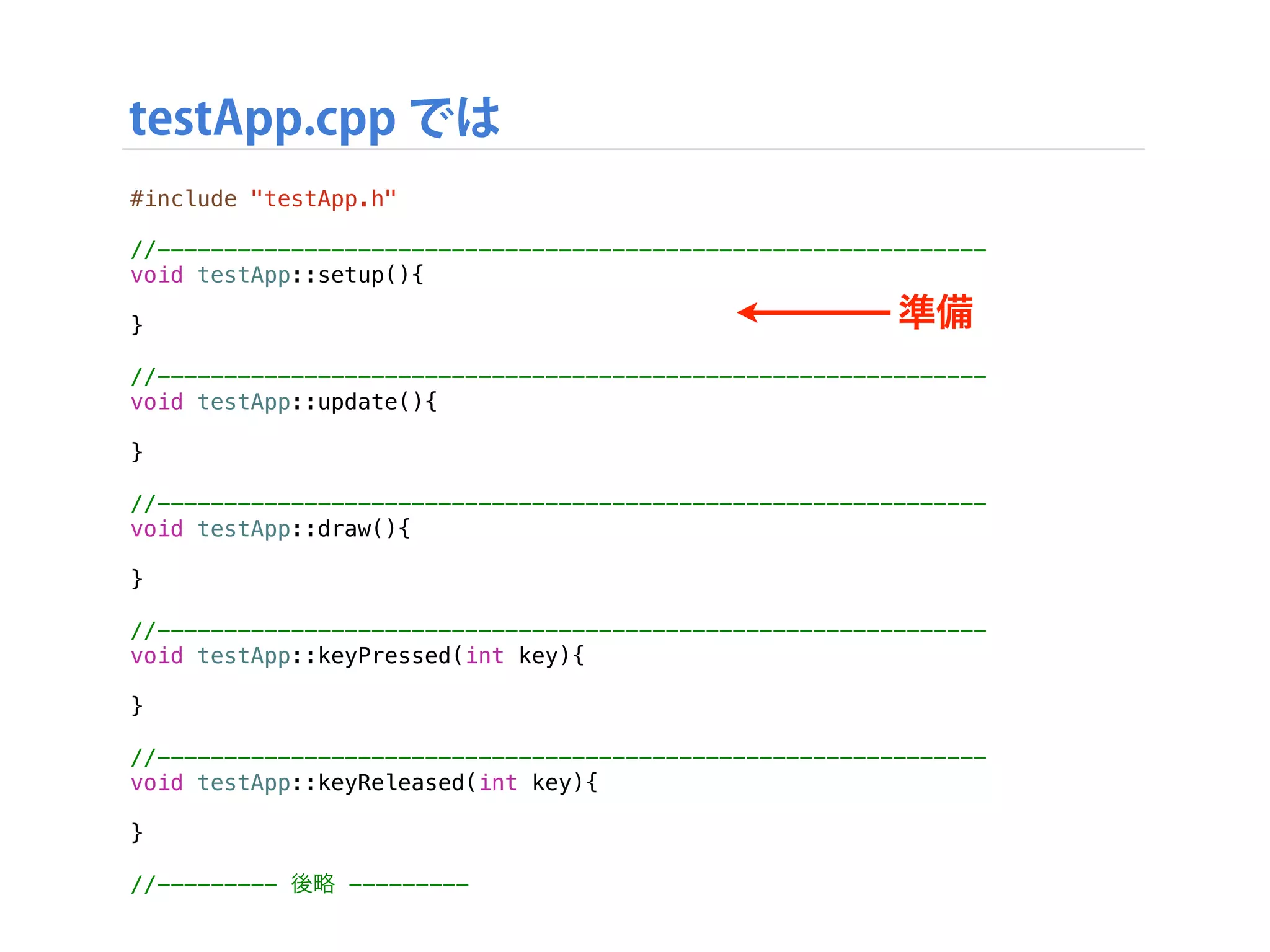Click the code line void testApp::update(){

click(284, 402)
